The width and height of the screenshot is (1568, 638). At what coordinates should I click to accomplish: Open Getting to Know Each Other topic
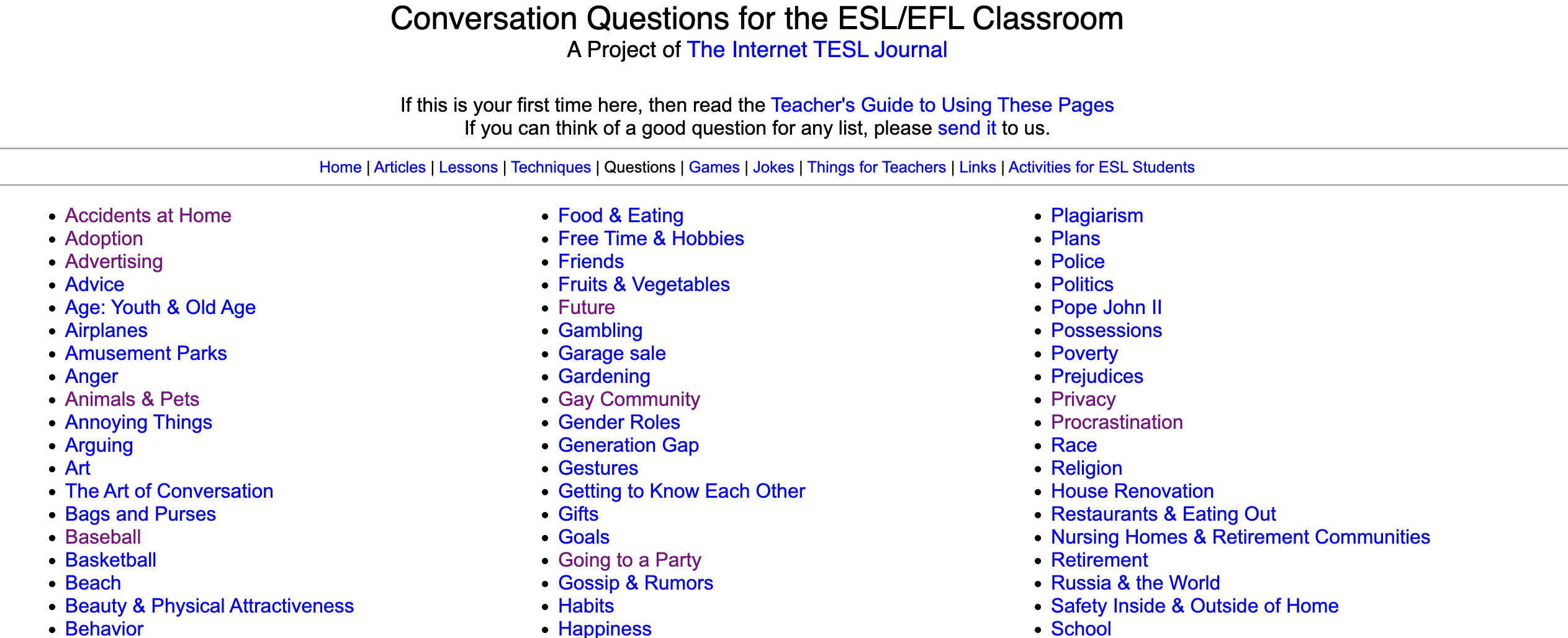[x=682, y=491]
